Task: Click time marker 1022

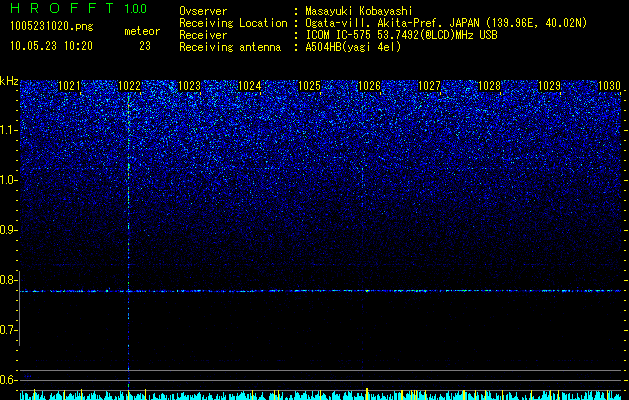Action: click(x=129, y=86)
